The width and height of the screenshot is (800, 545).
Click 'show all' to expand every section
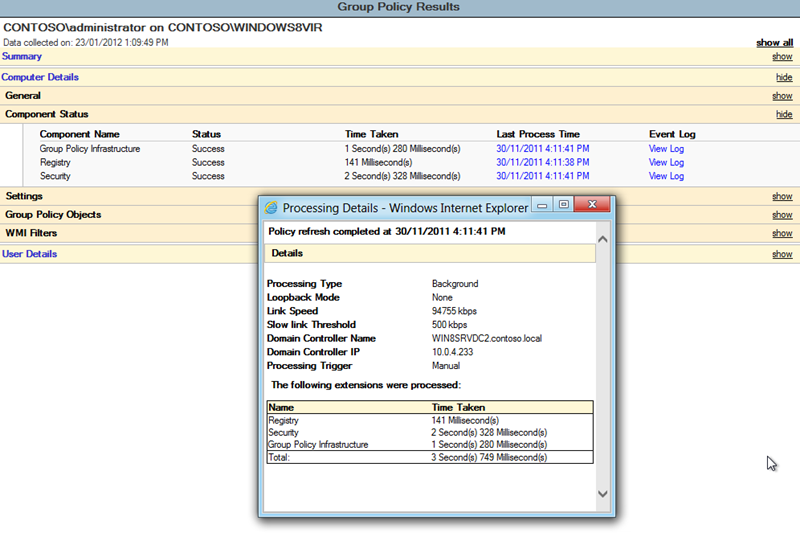pos(774,43)
